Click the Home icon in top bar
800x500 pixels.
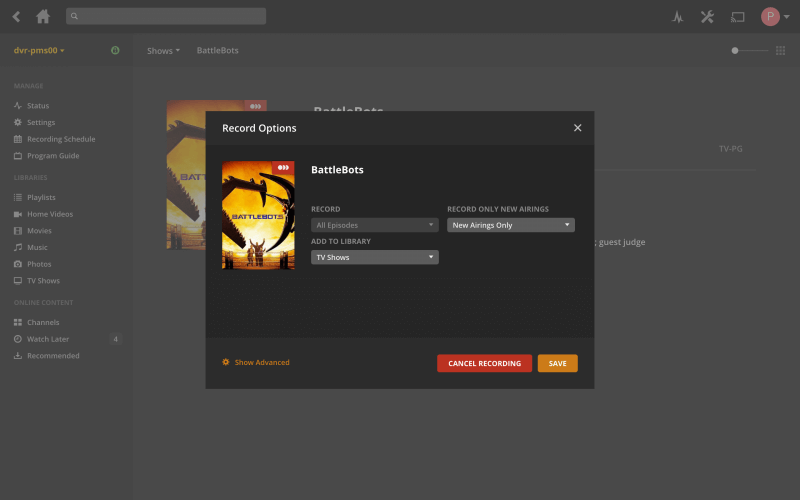point(43,16)
